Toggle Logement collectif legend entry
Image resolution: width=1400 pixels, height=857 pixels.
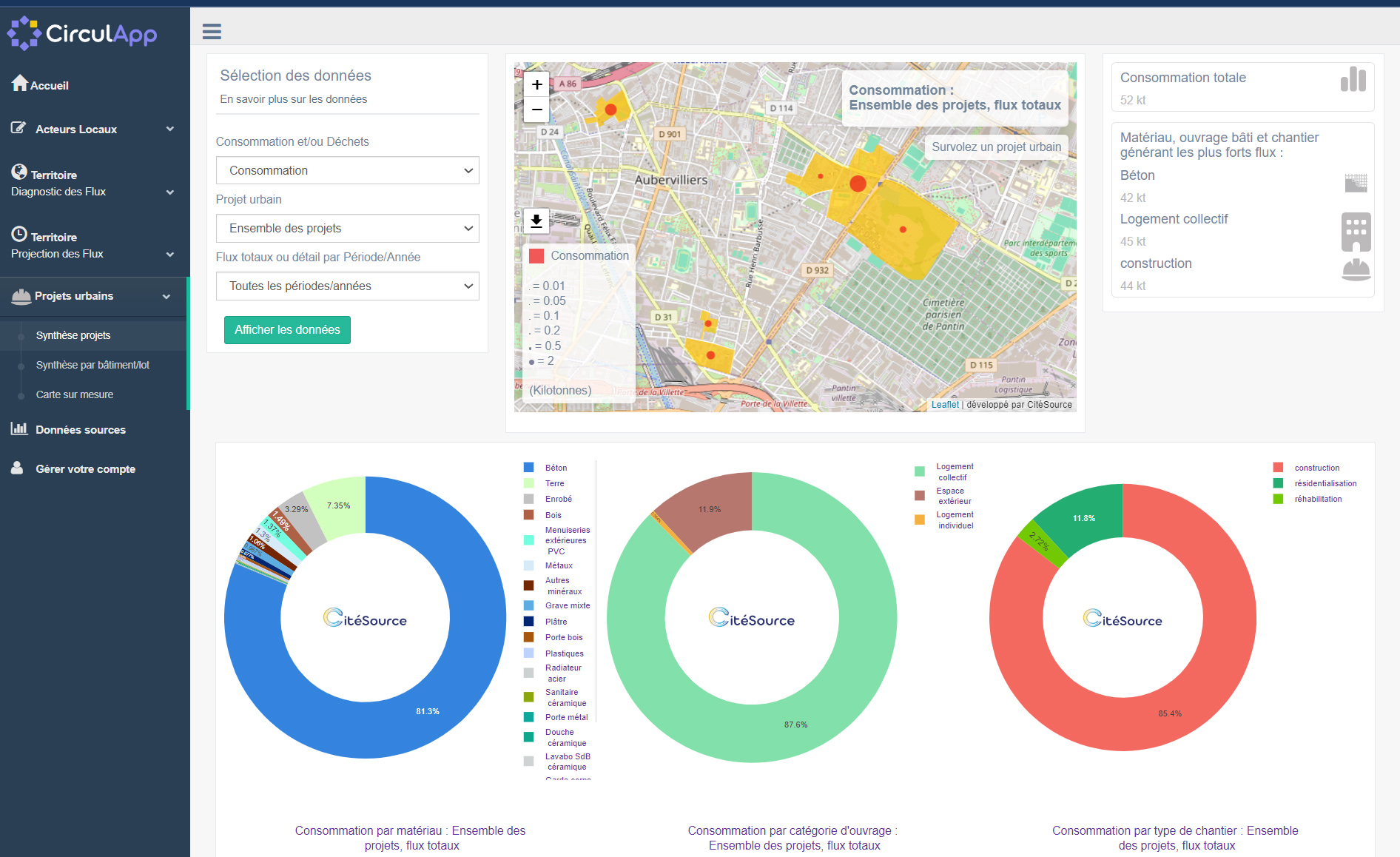click(954, 472)
